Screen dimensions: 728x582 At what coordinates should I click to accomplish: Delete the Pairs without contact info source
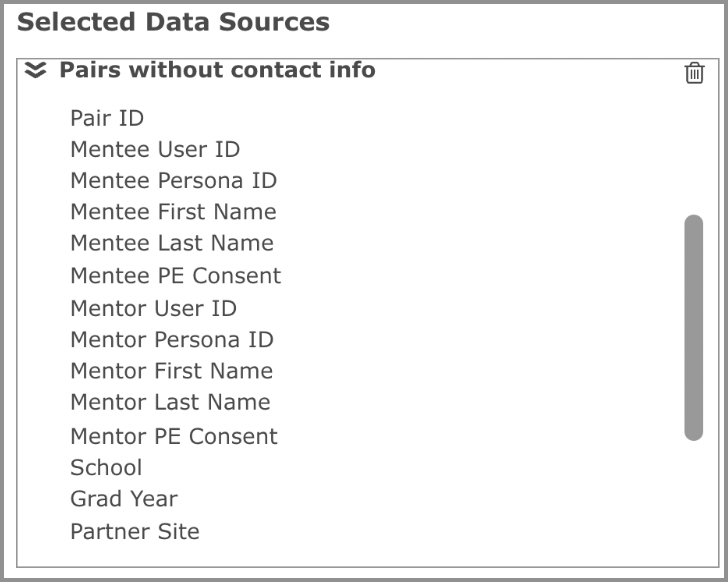pyautogui.click(x=694, y=73)
